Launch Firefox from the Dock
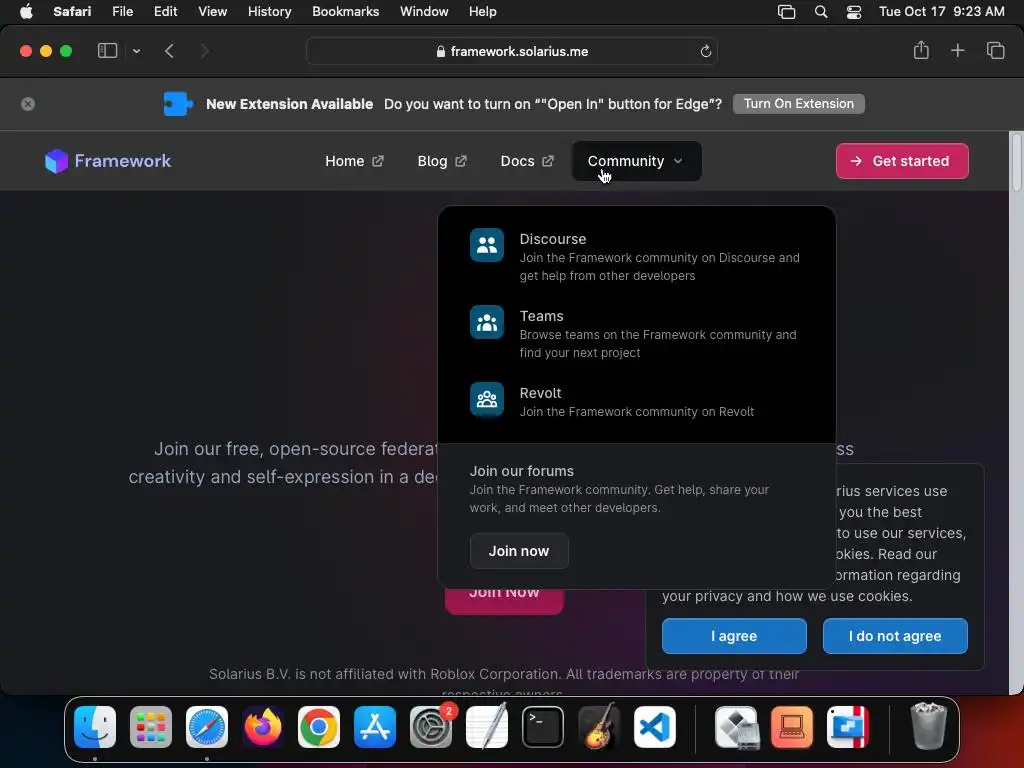 click(263, 727)
